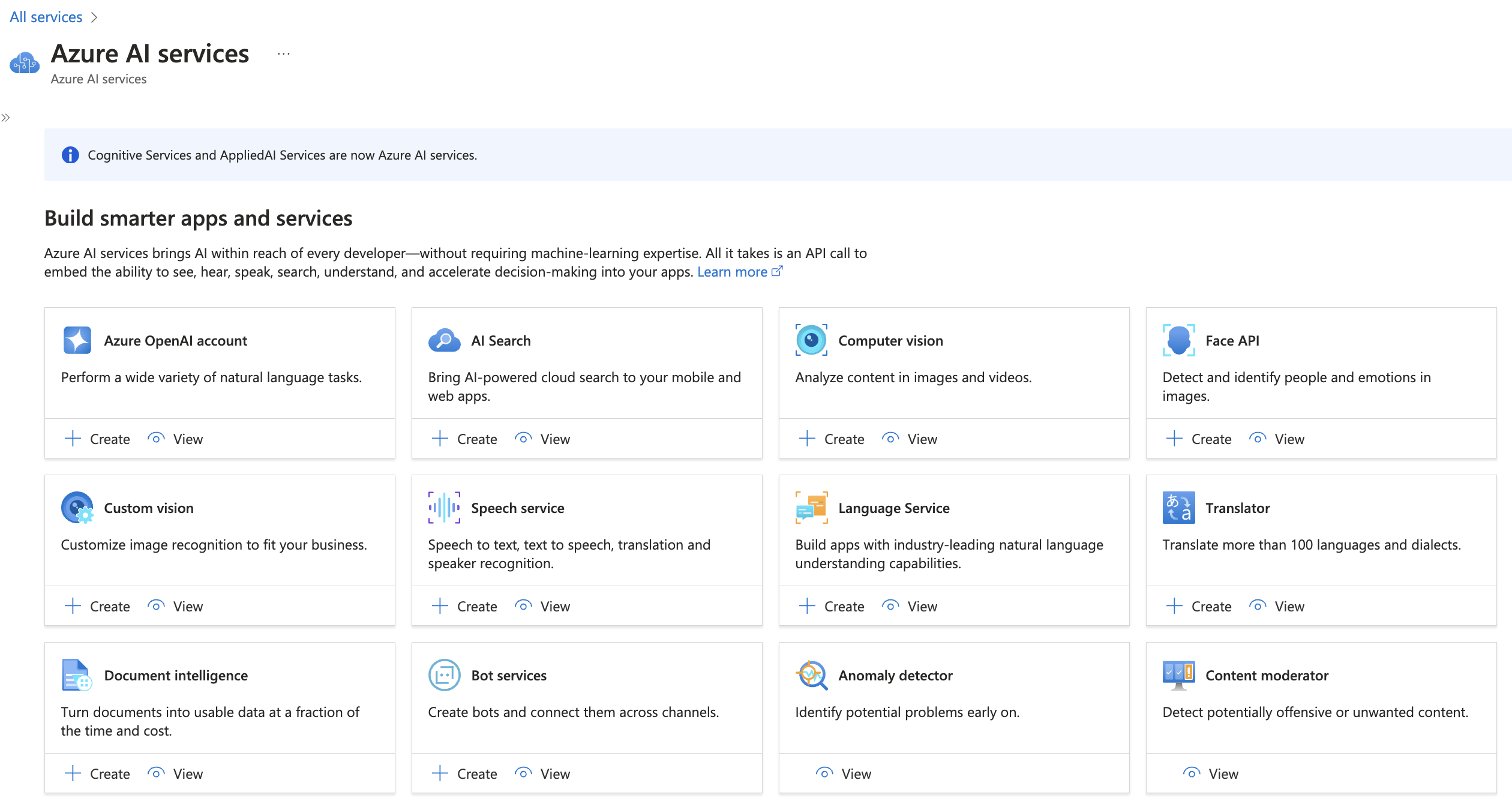The width and height of the screenshot is (1512, 804).
Task: View Language Service resources
Action: [x=910, y=606]
